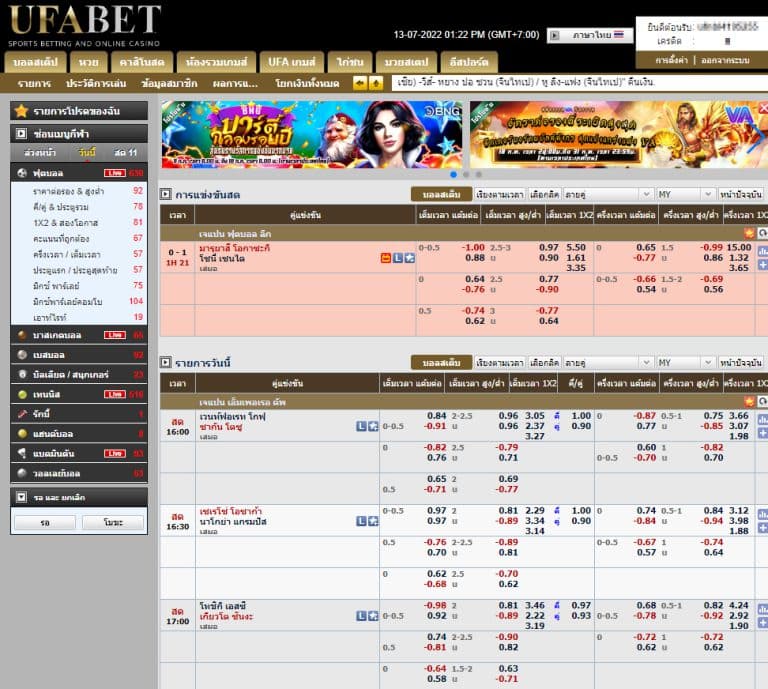
Task: Click the blue L icon for the 16:00 match
Action: tap(362, 425)
